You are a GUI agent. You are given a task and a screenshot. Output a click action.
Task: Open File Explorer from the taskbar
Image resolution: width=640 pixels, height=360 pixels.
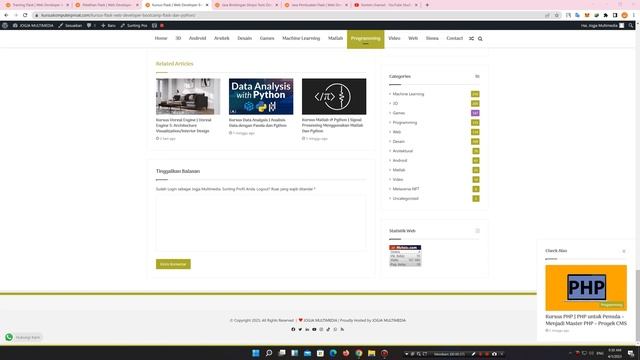[x=371, y=353]
